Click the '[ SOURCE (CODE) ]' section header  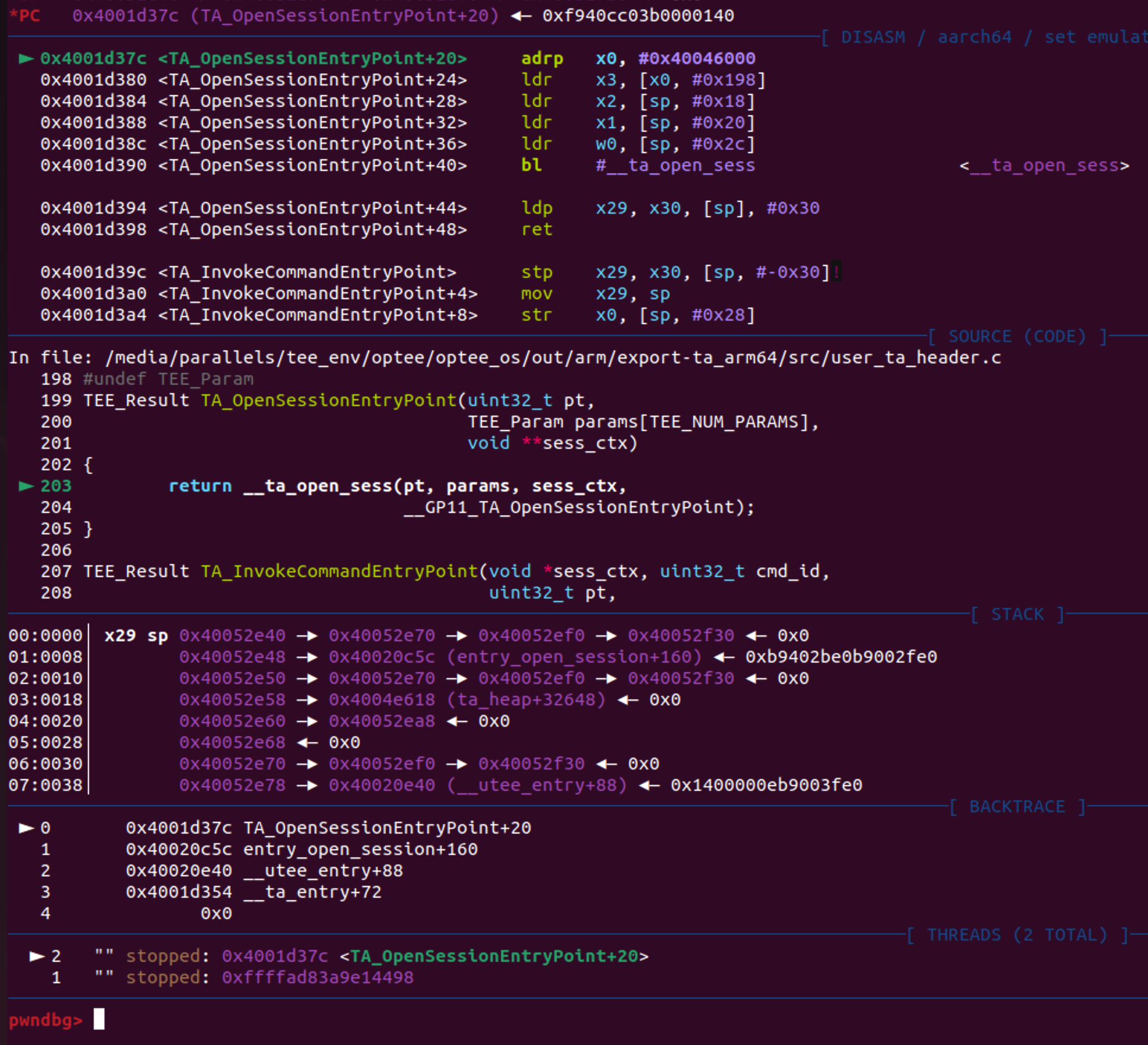click(1017, 336)
